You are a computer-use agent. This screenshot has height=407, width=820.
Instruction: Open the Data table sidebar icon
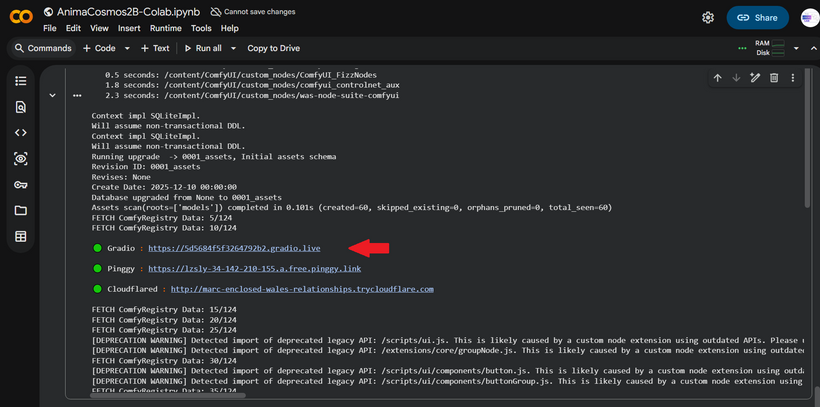[20, 236]
